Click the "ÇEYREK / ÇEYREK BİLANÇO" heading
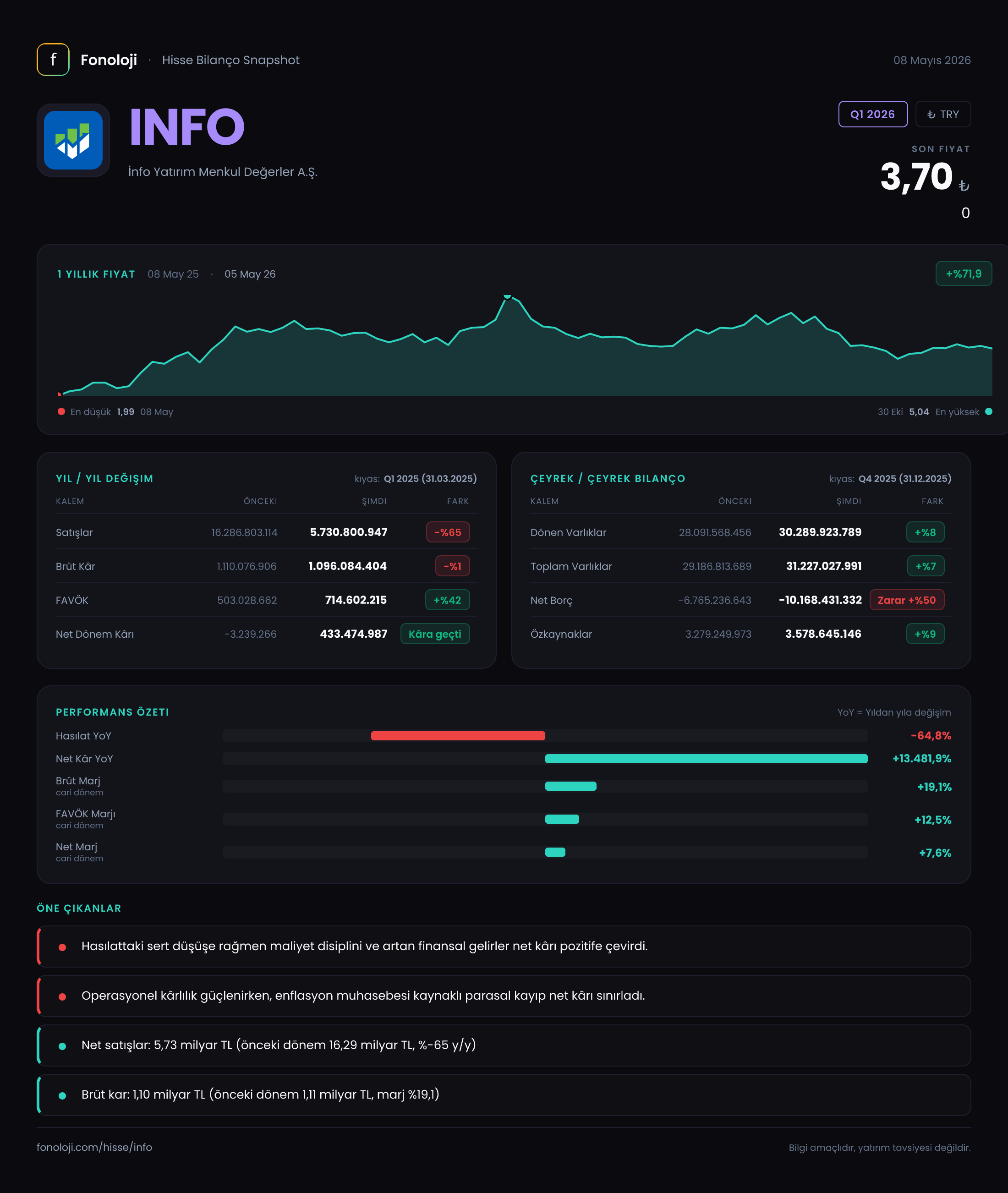The image size is (1008, 1193). pyautogui.click(x=608, y=479)
